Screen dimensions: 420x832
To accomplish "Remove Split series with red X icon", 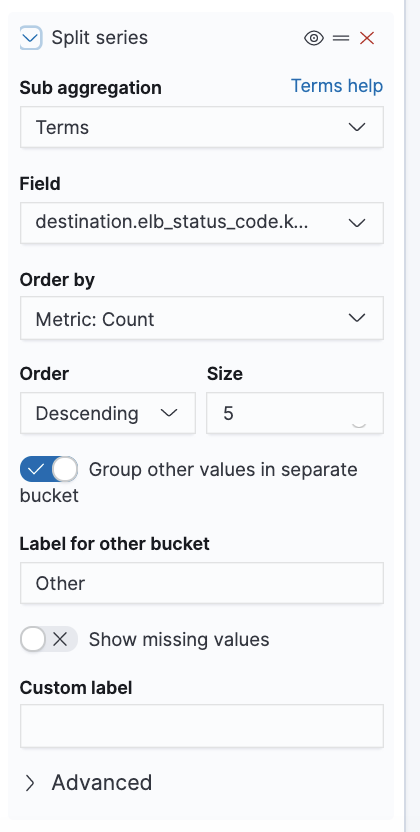I will pos(367,38).
